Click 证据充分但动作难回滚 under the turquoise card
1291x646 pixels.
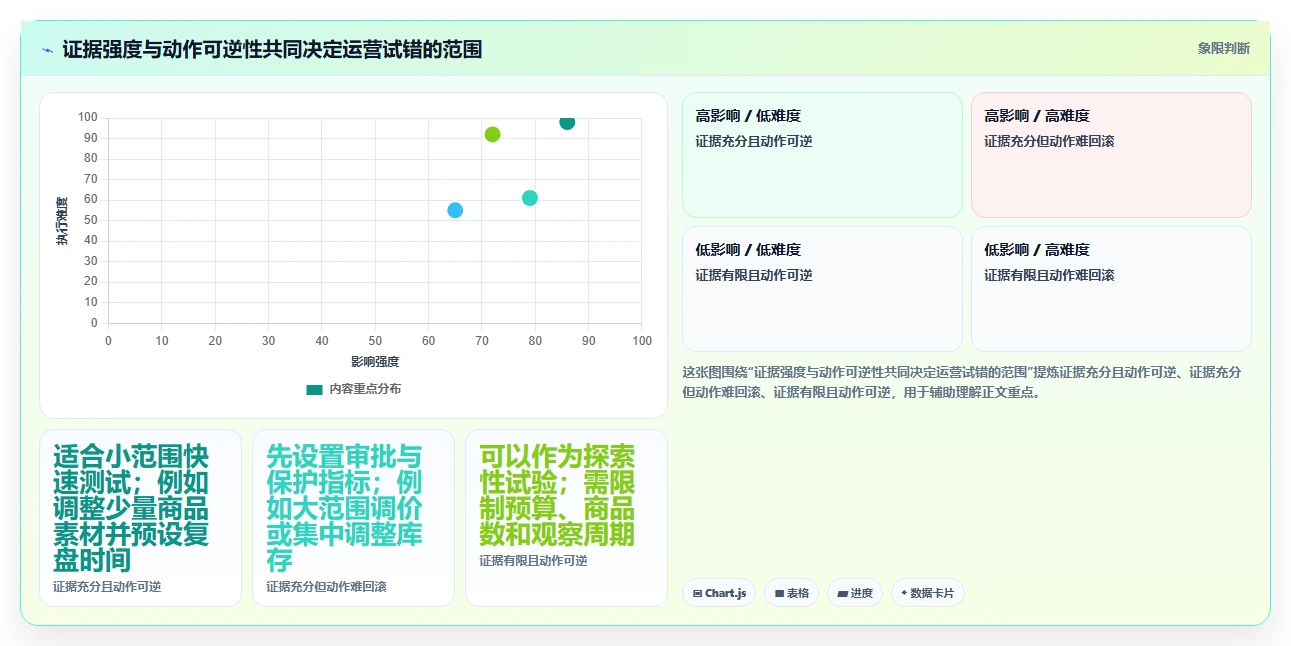click(x=326, y=587)
